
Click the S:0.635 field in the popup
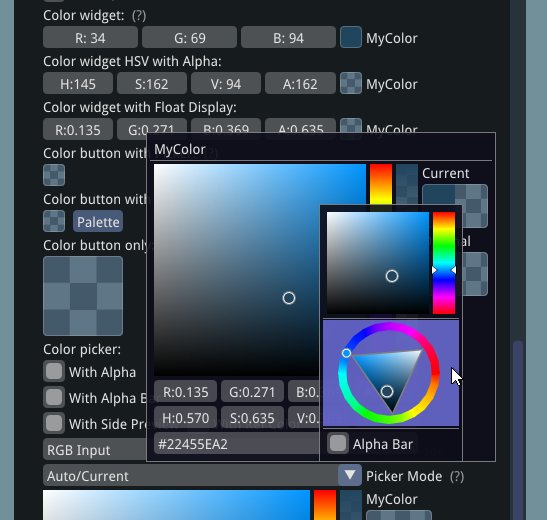[x=252, y=417]
